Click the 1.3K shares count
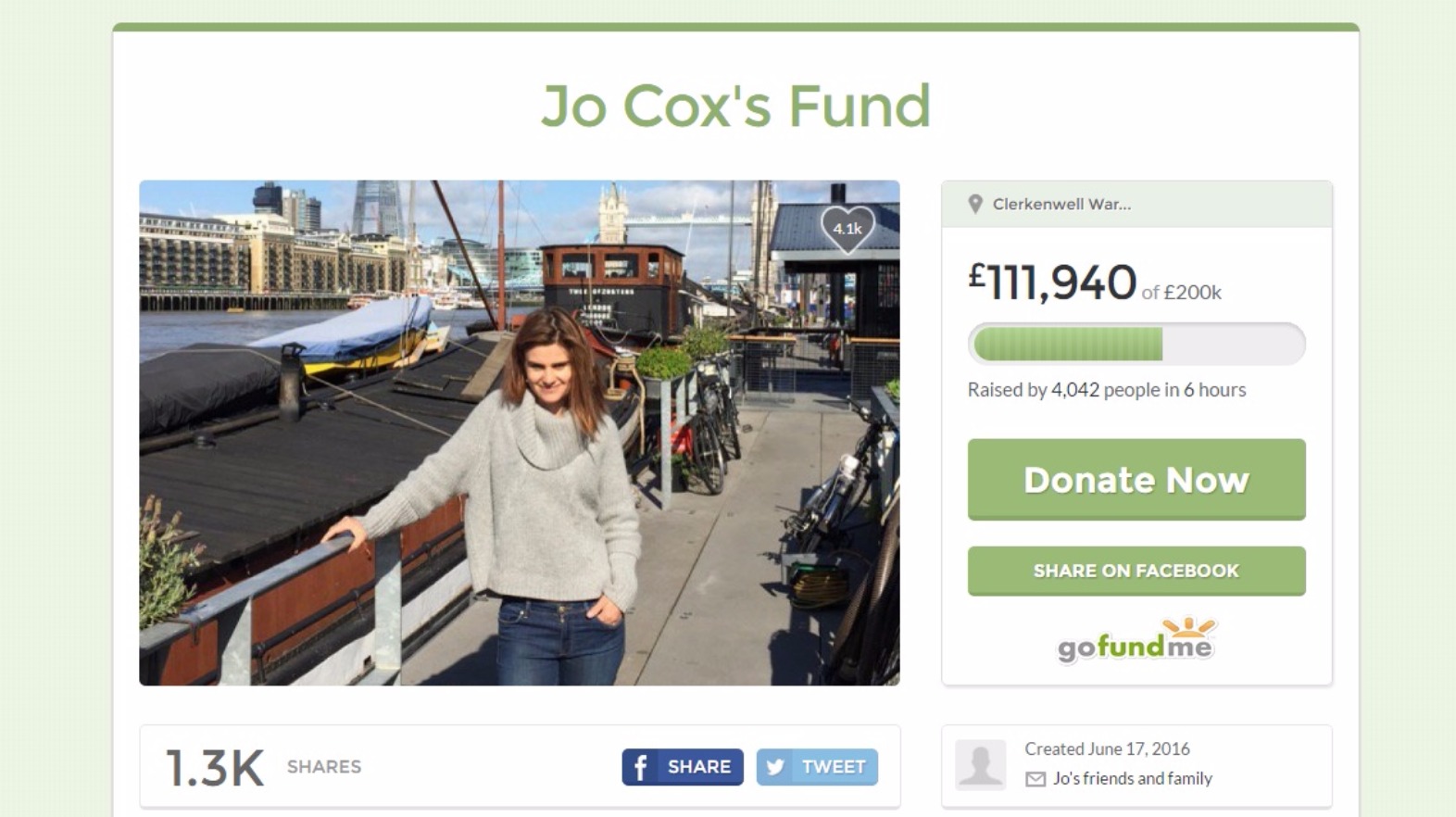The height and width of the screenshot is (817, 1456). [215, 768]
